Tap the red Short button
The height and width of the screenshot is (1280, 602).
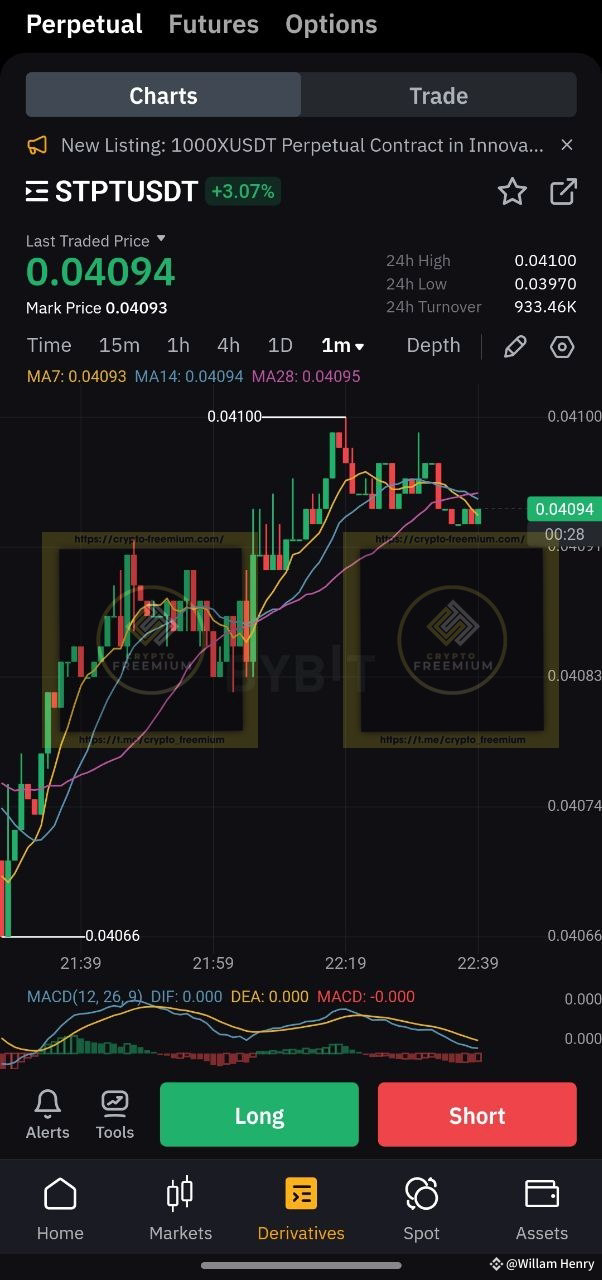[477, 1115]
